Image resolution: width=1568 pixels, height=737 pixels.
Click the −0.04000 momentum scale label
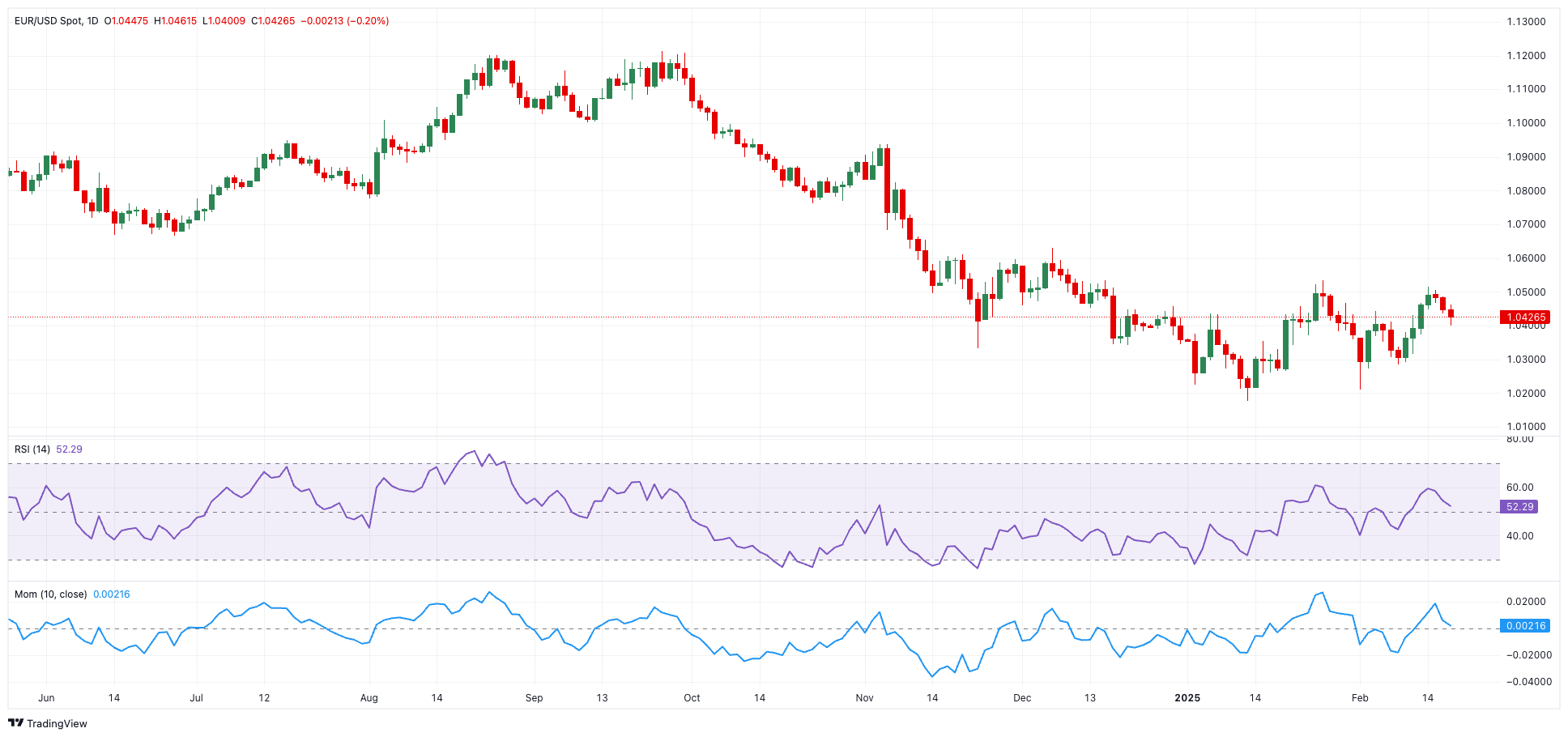tap(1528, 682)
